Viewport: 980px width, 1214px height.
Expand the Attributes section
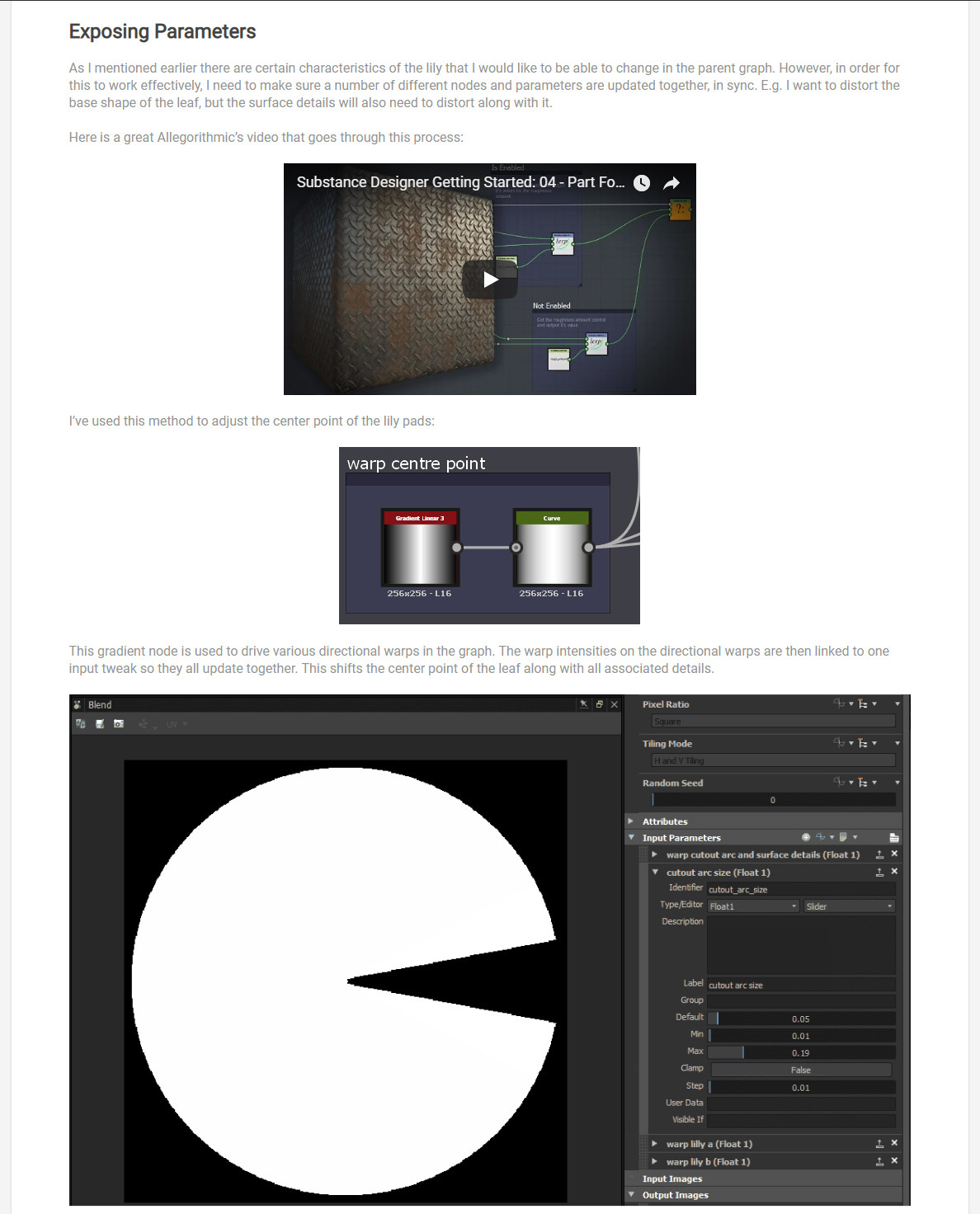pos(632,821)
